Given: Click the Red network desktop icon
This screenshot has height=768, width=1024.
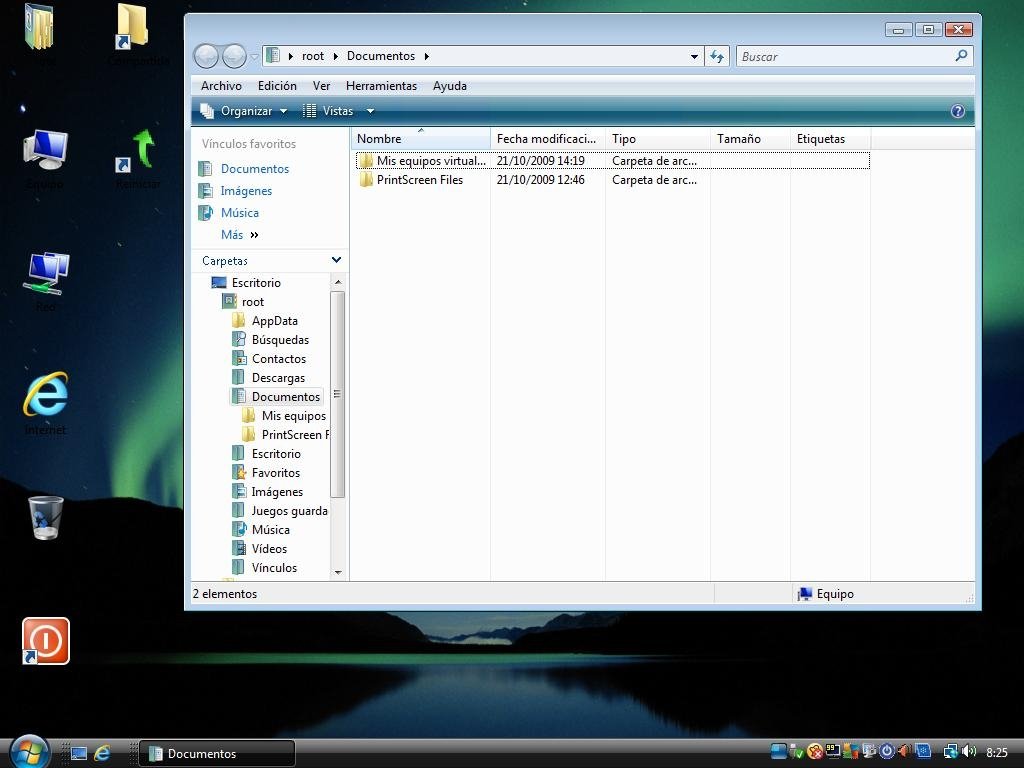Looking at the screenshot, I should pos(45,281).
